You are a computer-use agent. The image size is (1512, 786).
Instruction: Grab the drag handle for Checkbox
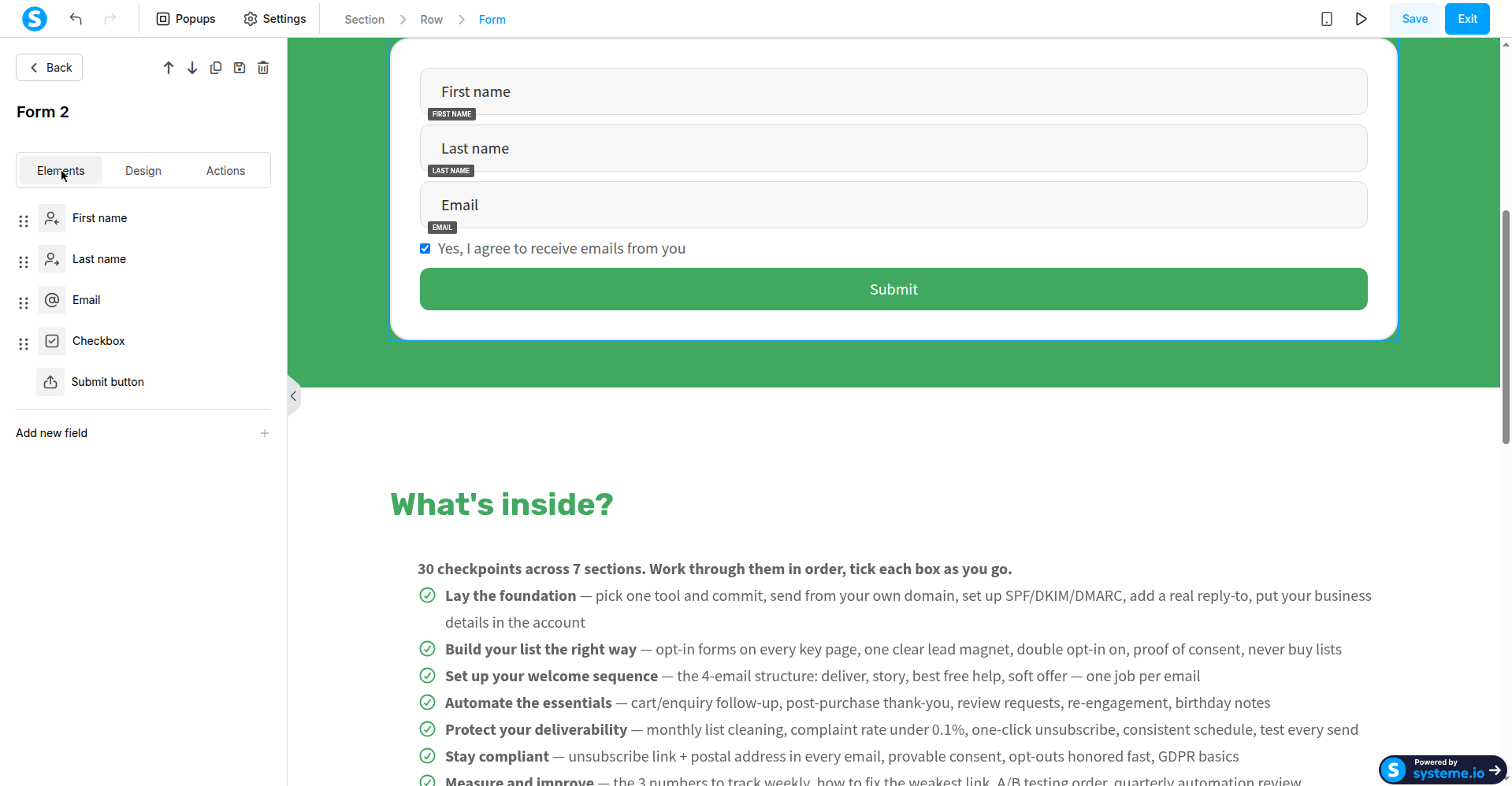(x=24, y=344)
